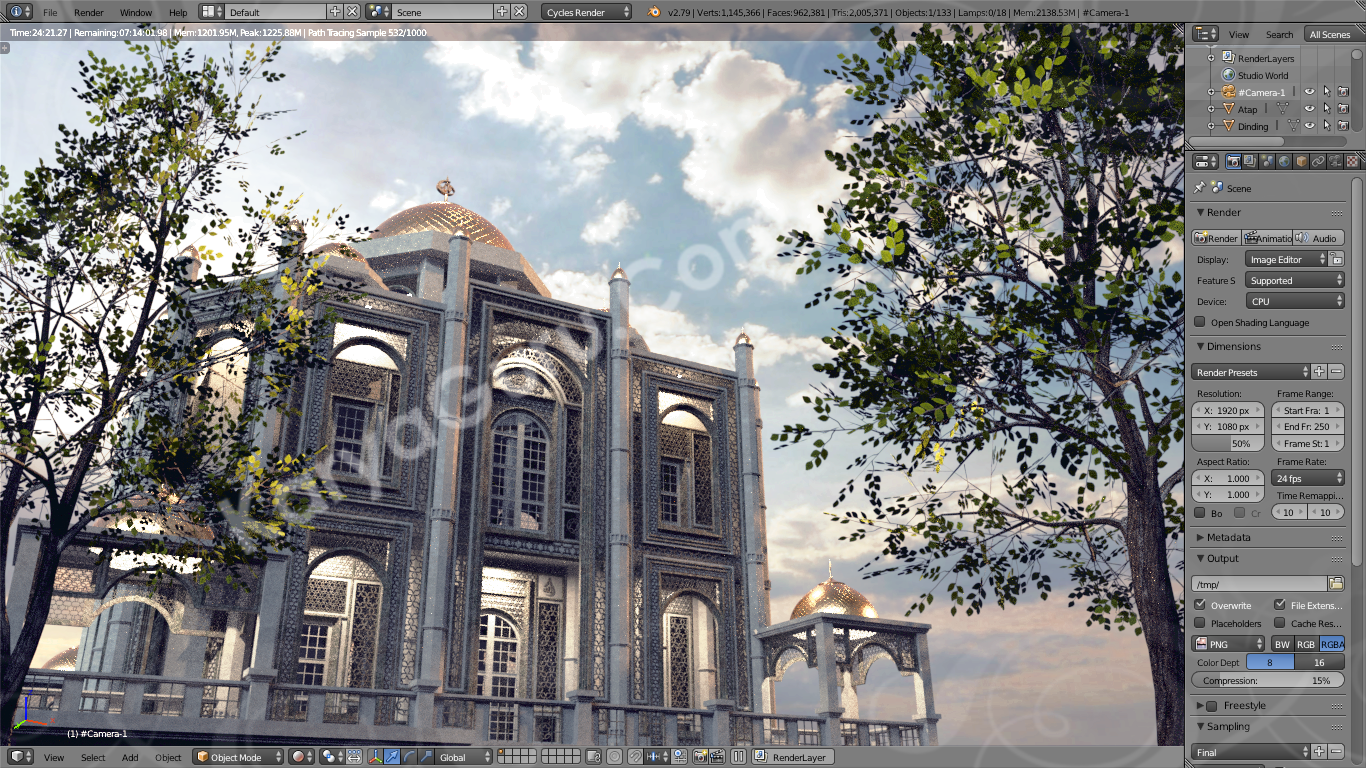The width and height of the screenshot is (1366, 768).
Task: Hide the Dinding object with eye icon
Action: [1309, 126]
